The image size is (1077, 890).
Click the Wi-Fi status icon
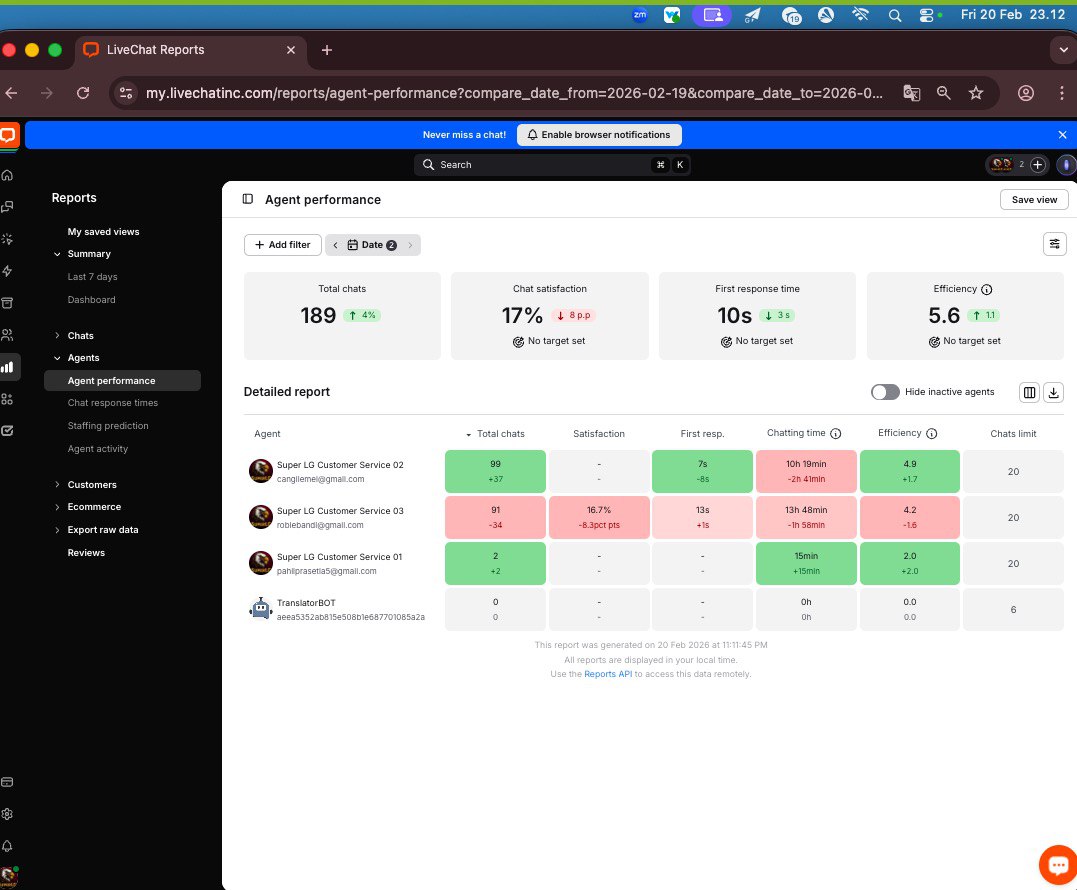pos(860,14)
